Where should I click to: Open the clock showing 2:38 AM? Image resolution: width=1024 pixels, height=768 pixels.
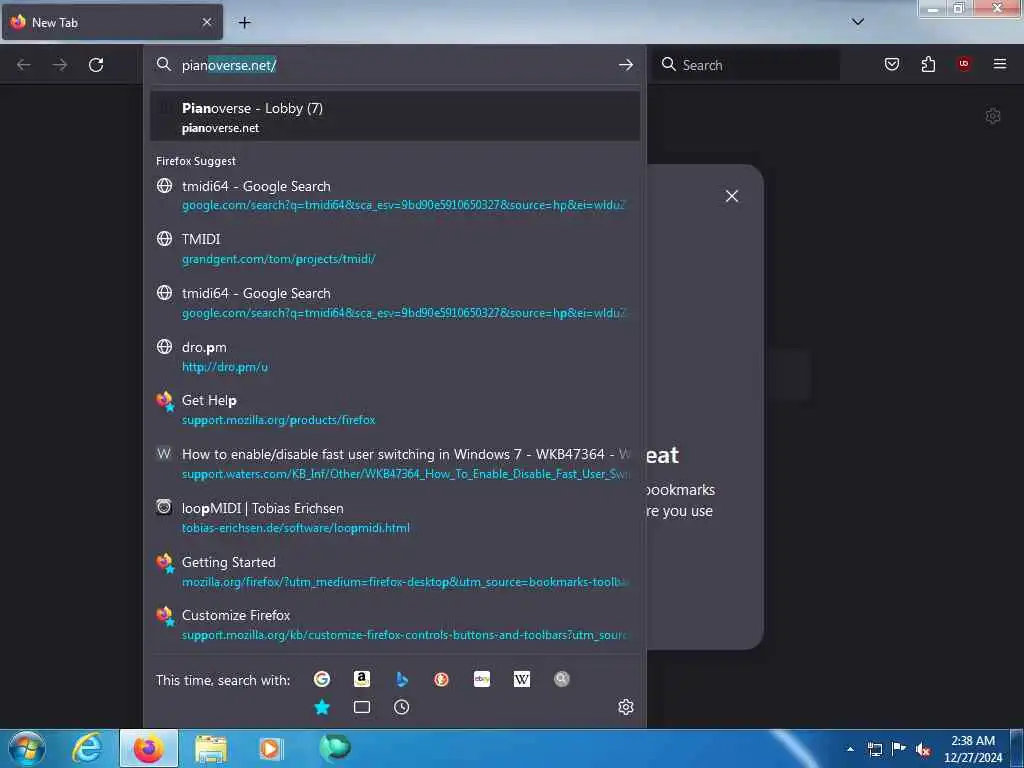(x=973, y=748)
